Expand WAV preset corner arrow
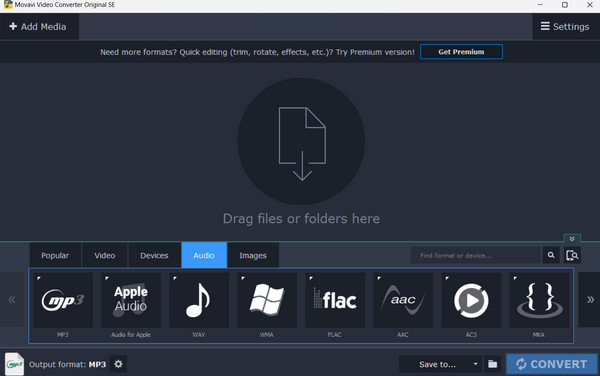This screenshot has height=376, width=600. click(x=175, y=278)
